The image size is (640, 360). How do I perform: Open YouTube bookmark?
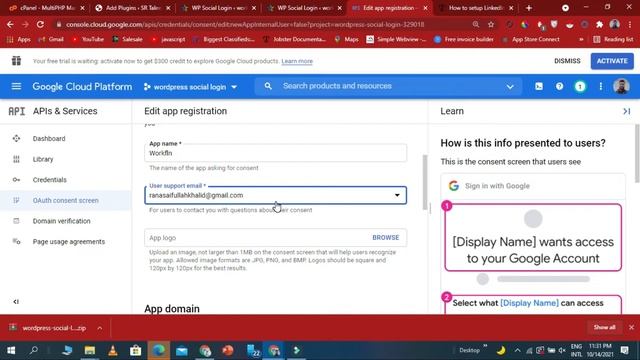pos(87,40)
